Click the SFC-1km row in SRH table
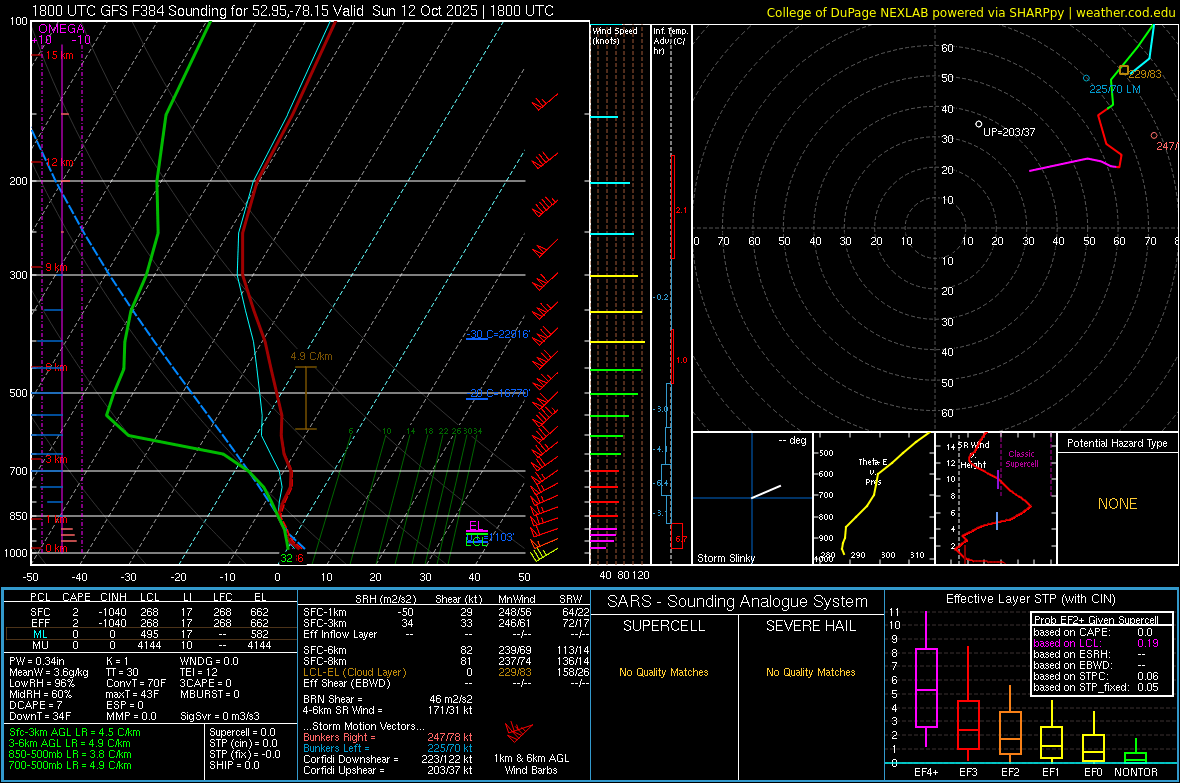Image resolution: width=1180 pixels, height=783 pixels. (446, 612)
